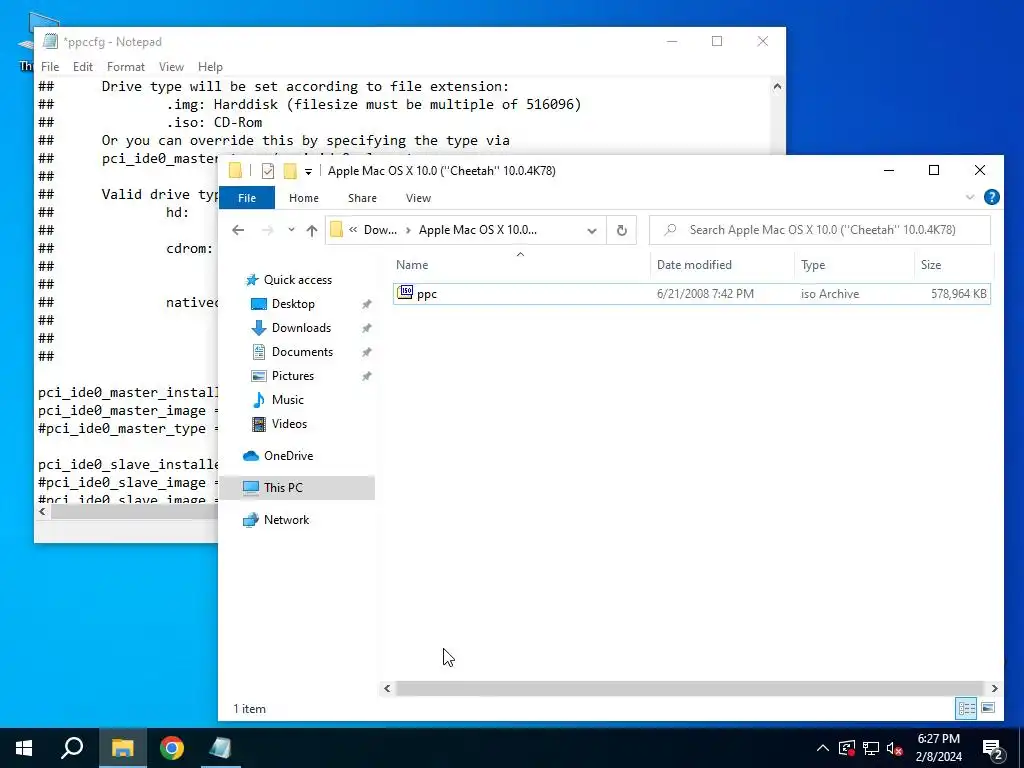Viewport: 1024px width, 768px height.
Task: Click the Desktop pin icon
Action: 366,304
